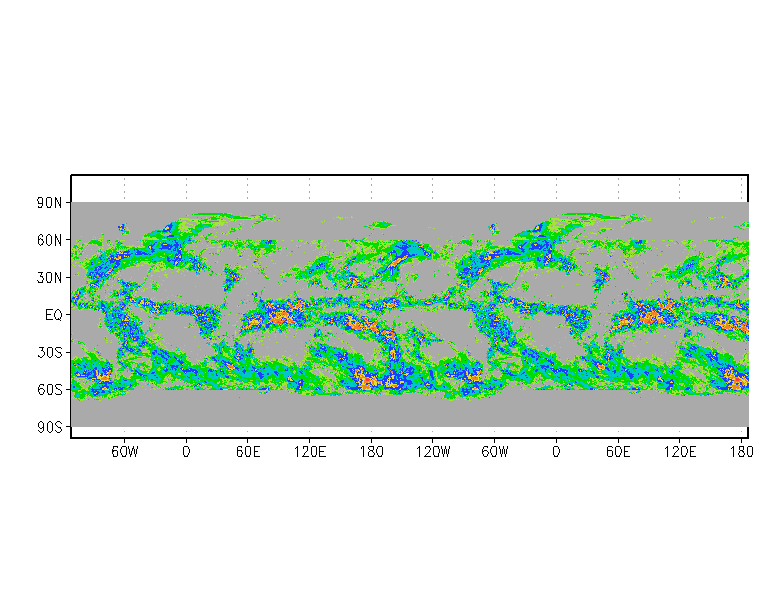Select the 30N latitude axis label
Screen dimensions: 784x612
point(49,278)
